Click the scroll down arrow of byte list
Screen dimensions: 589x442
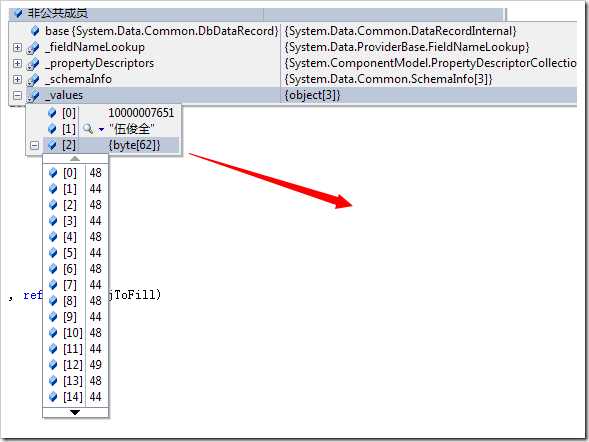[x=75, y=412]
